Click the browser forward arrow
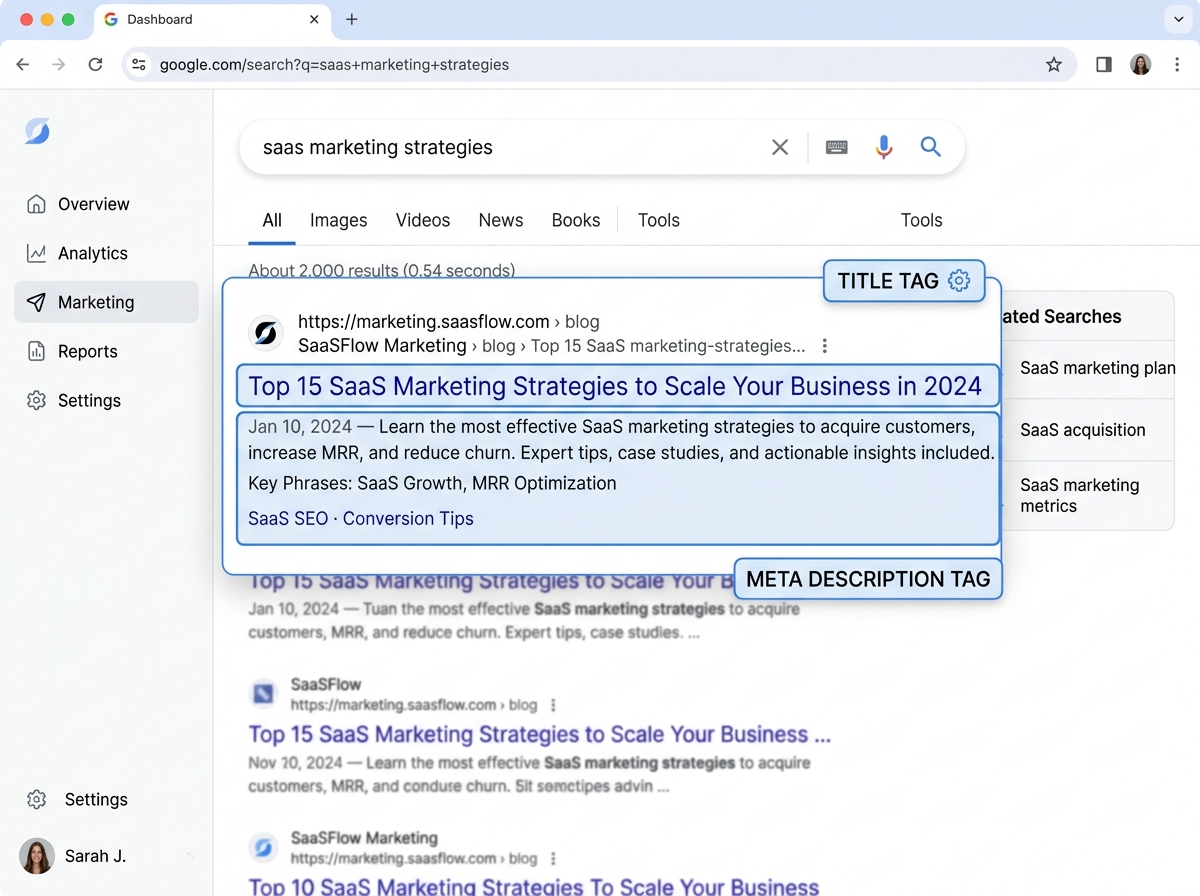Screen dimensions: 1200x896 (59, 65)
